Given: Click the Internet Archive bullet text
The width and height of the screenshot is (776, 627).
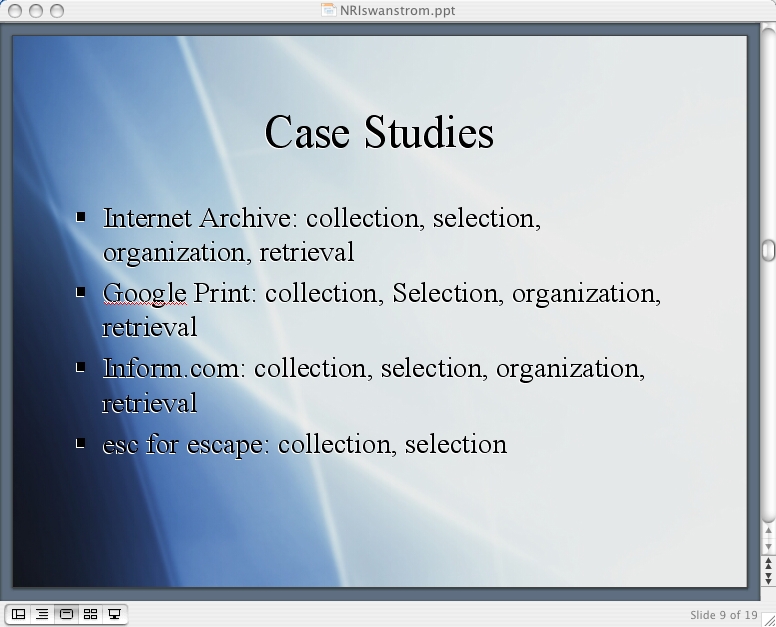Looking at the screenshot, I should tap(322, 235).
